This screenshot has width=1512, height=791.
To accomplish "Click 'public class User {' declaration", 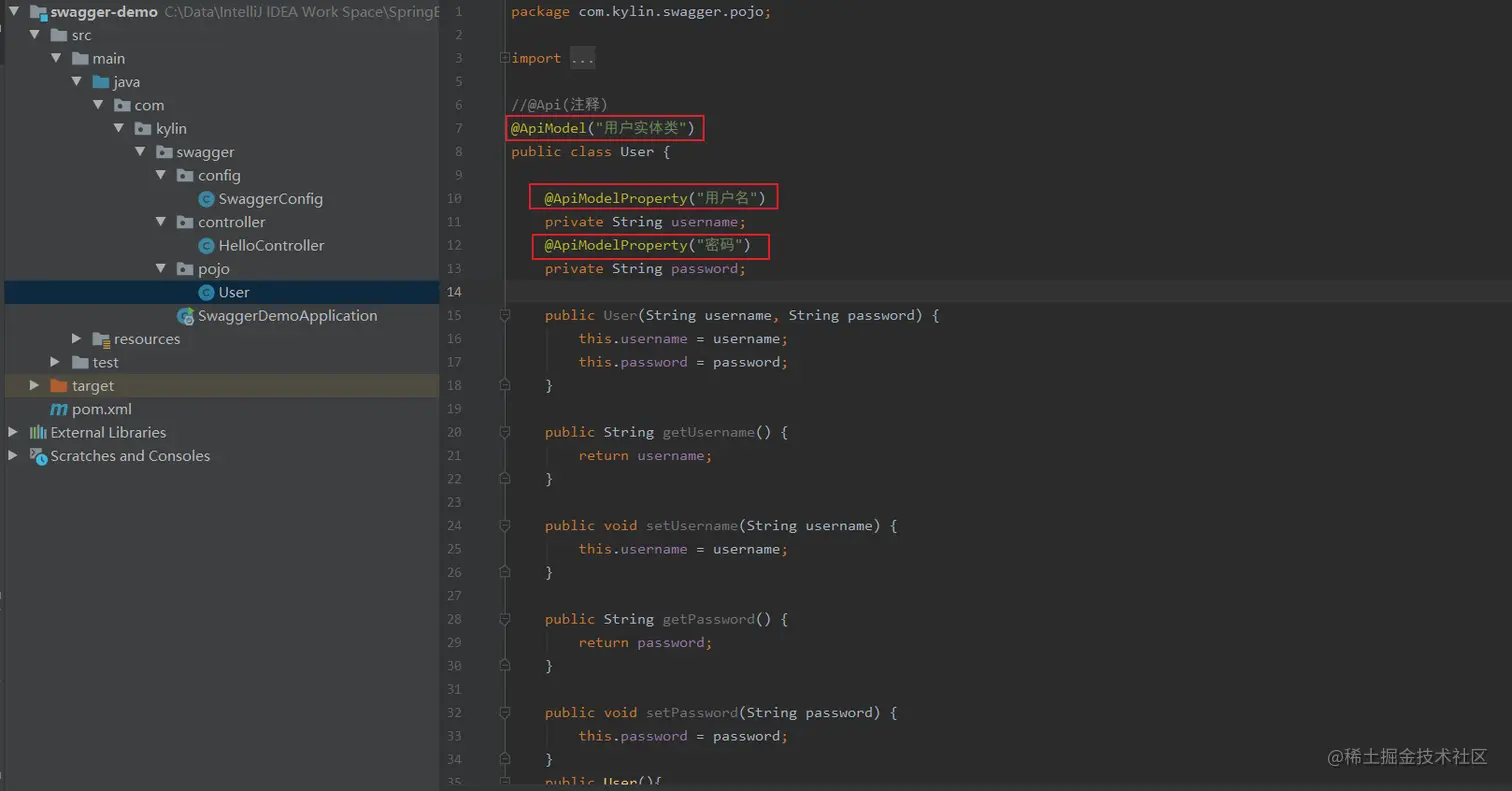I will point(590,152).
